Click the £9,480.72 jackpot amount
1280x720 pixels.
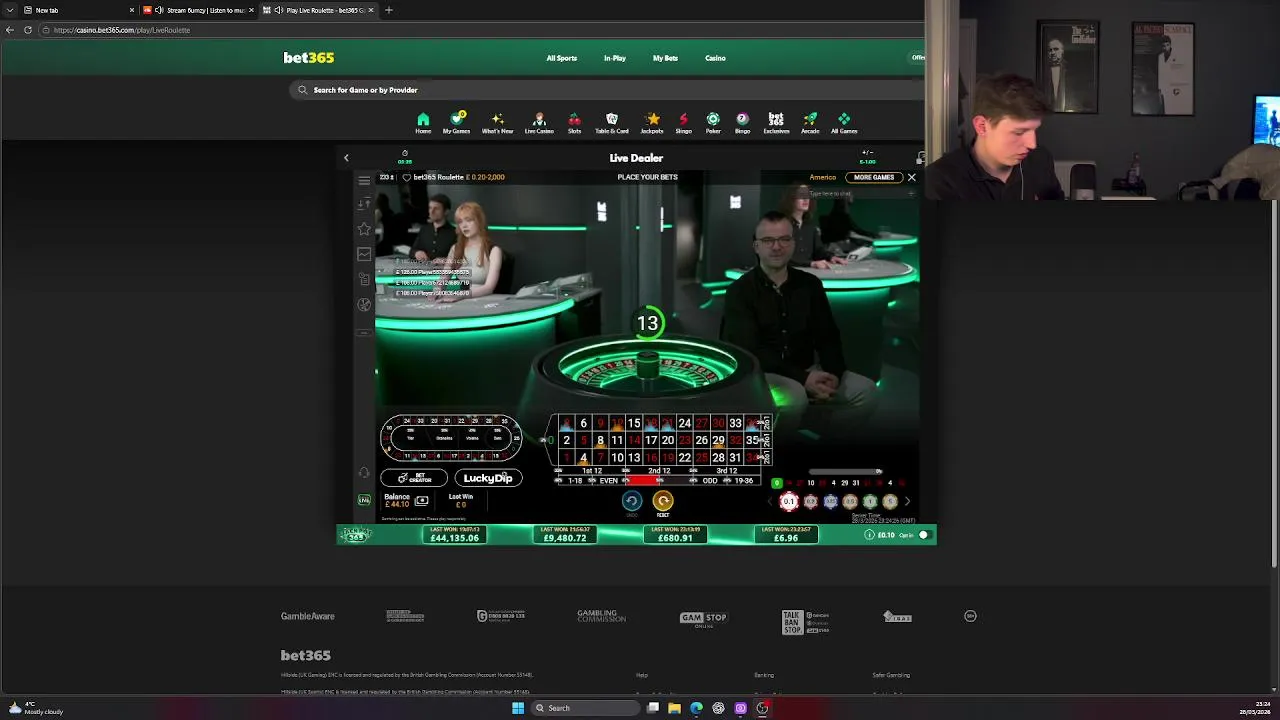click(565, 538)
